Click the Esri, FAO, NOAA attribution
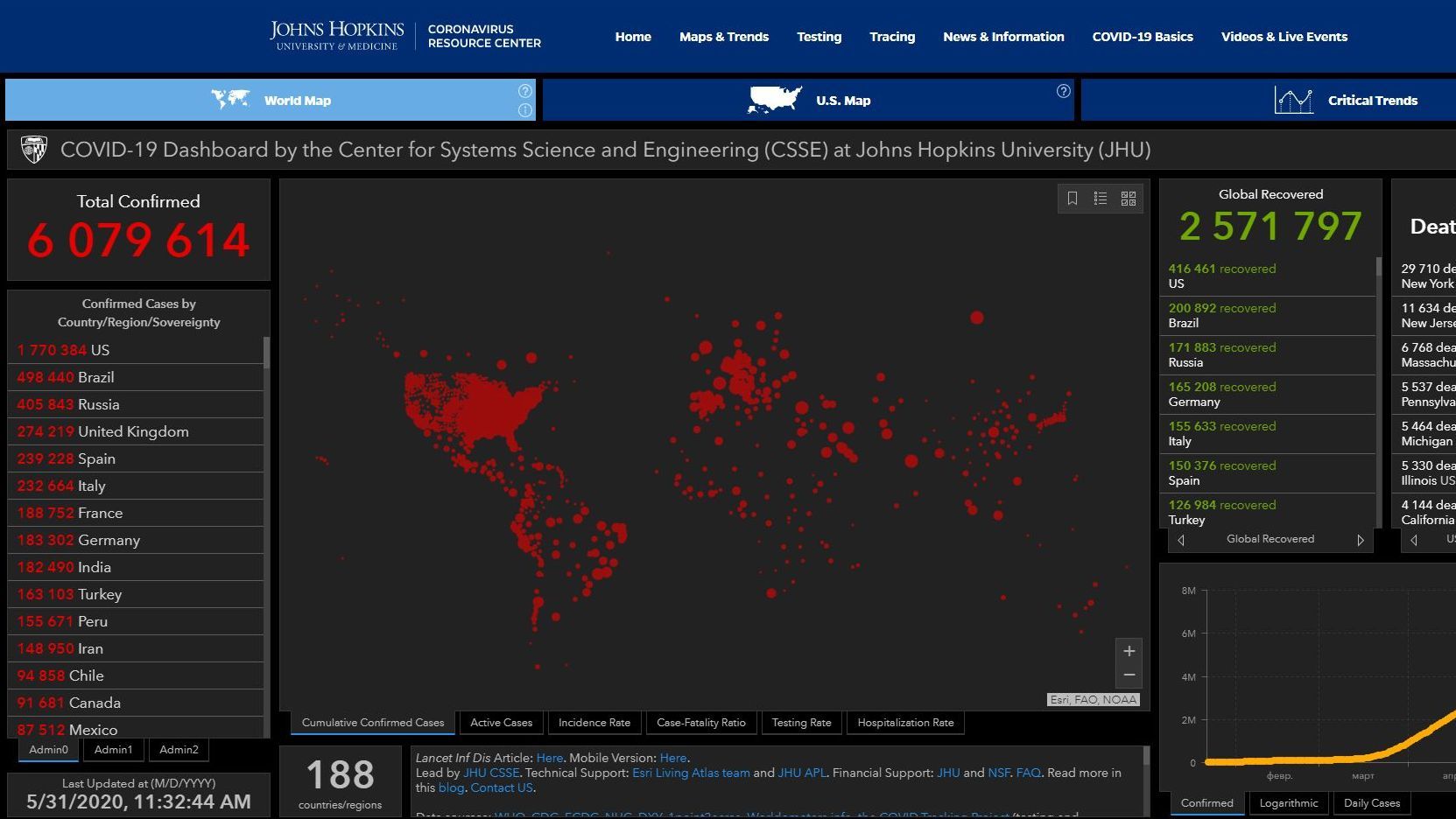Image resolution: width=1456 pixels, height=819 pixels. [1094, 700]
